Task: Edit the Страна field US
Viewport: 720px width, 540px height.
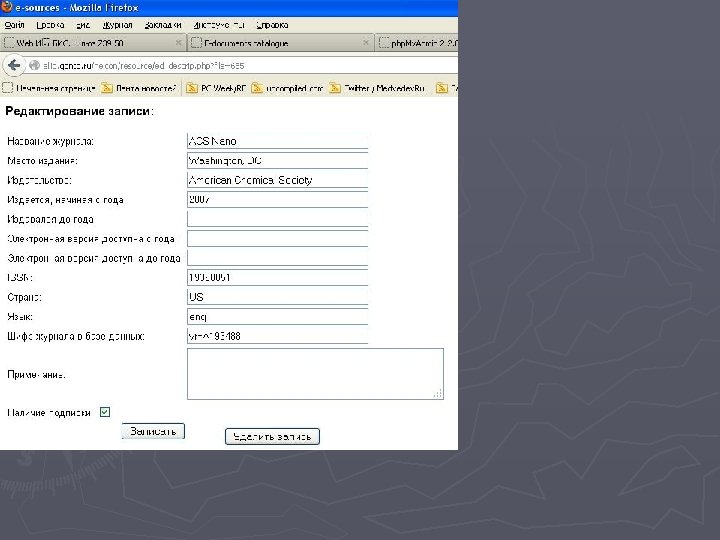Action: [277, 297]
